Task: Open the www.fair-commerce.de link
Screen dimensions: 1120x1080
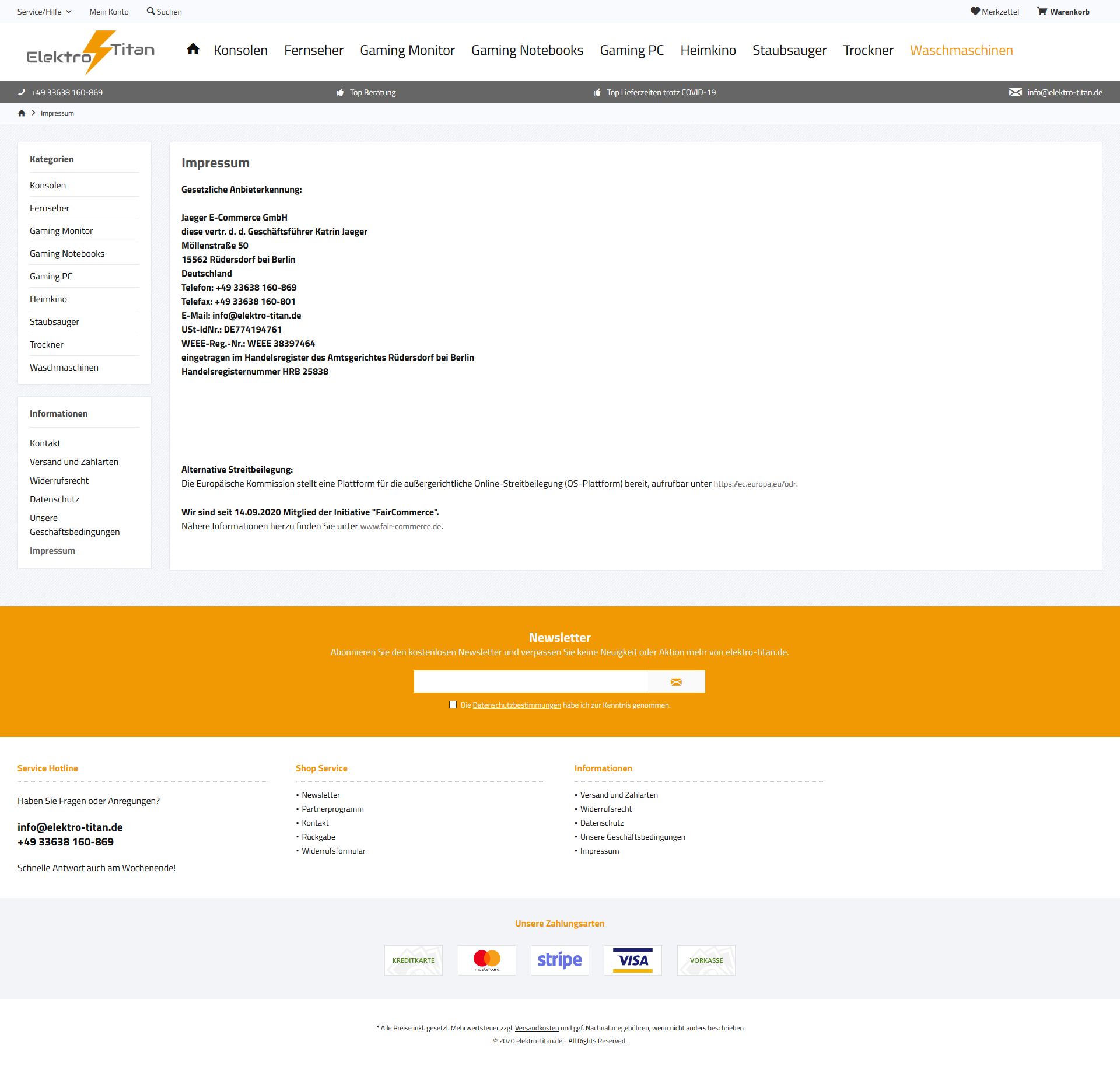Action: click(401, 527)
